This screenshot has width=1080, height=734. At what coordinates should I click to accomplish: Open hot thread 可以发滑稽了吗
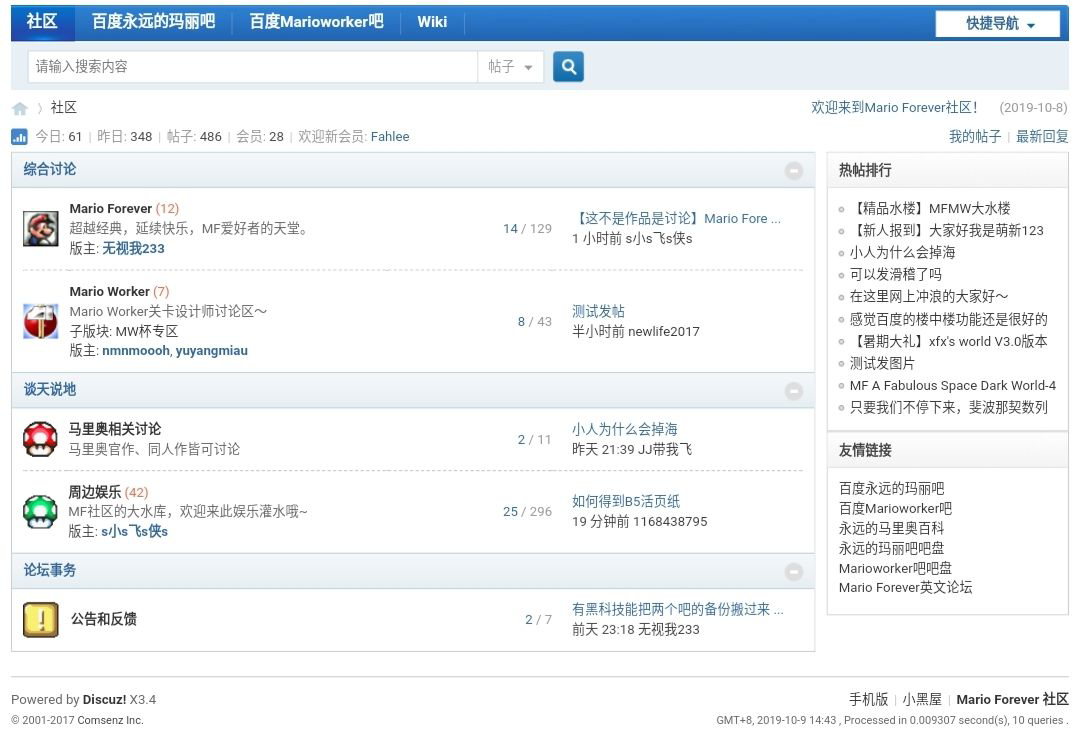coord(895,274)
